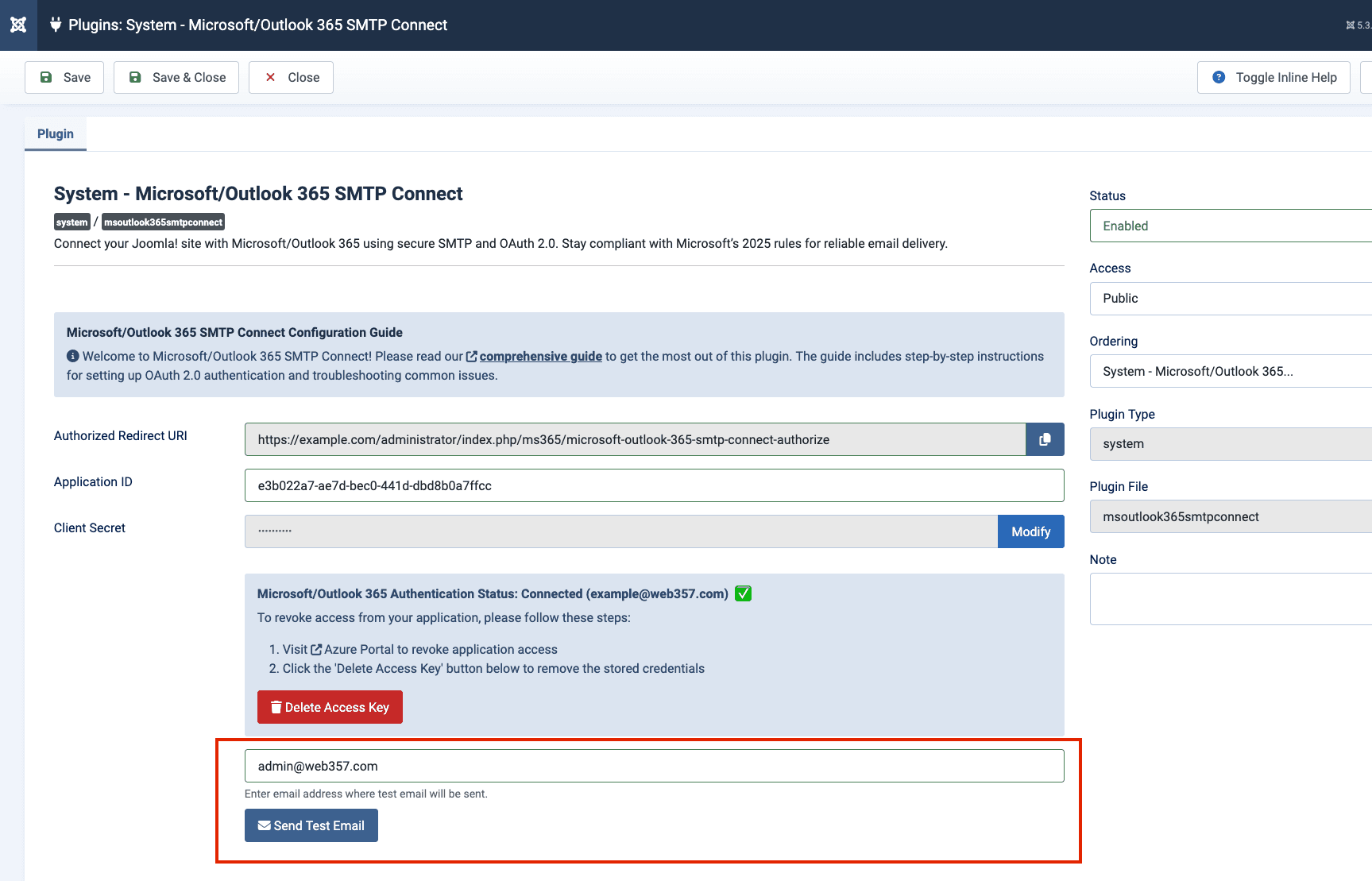Modify the Client Secret
This screenshot has height=881, width=1372.
(x=1030, y=531)
